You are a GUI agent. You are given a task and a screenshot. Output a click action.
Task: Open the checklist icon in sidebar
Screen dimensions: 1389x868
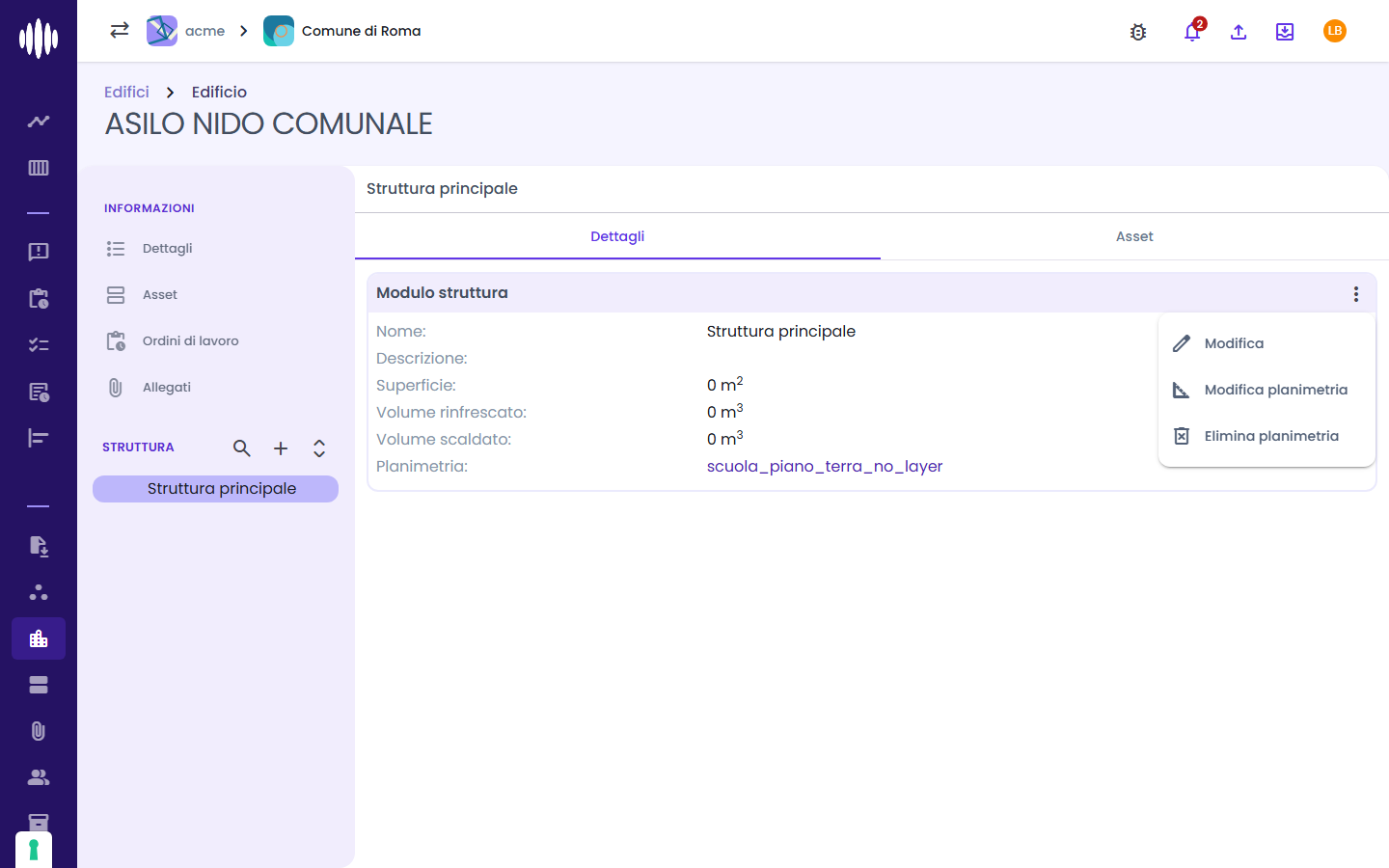click(x=39, y=344)
